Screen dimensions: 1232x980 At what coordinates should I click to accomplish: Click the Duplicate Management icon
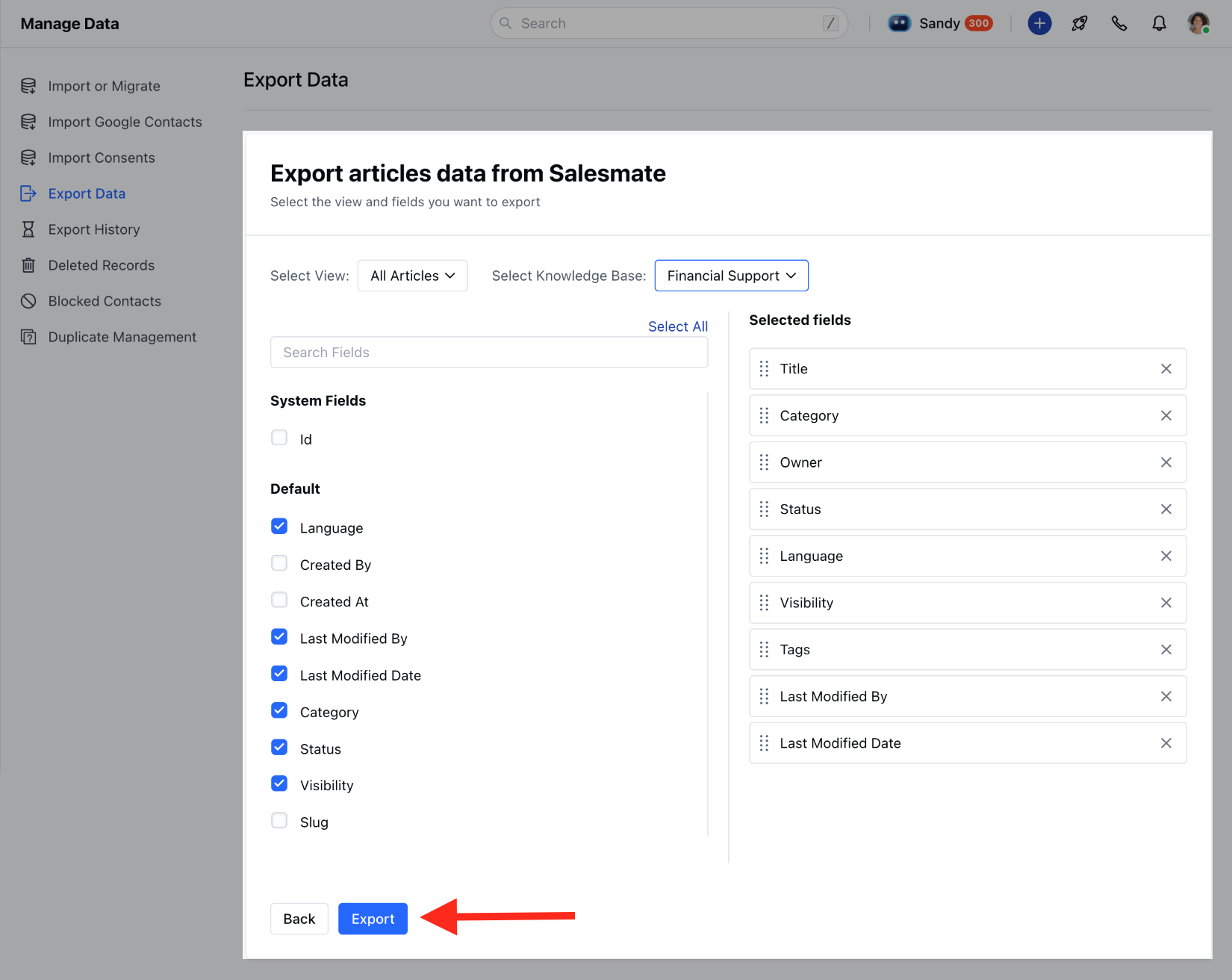point(28,337)
